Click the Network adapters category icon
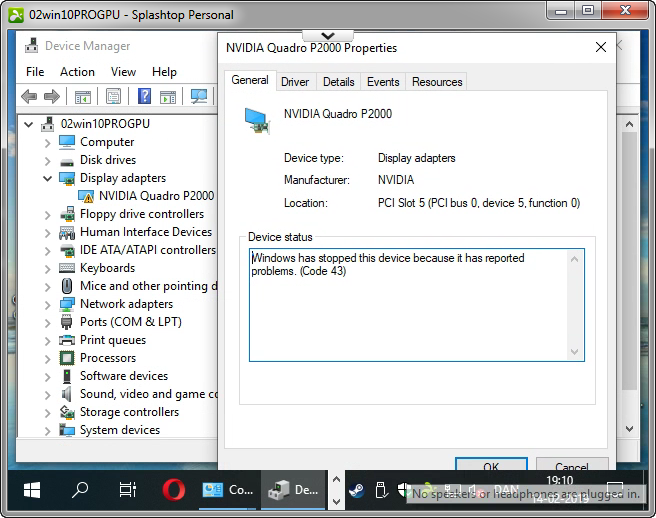656x518 pixels. pos(67,304)
